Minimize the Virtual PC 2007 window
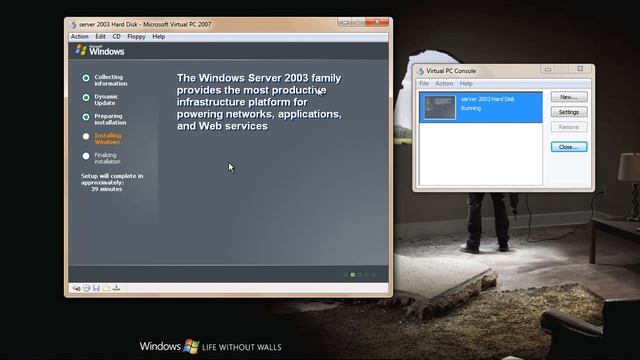The width and height of the screenshot is (640, 360). 344,22
